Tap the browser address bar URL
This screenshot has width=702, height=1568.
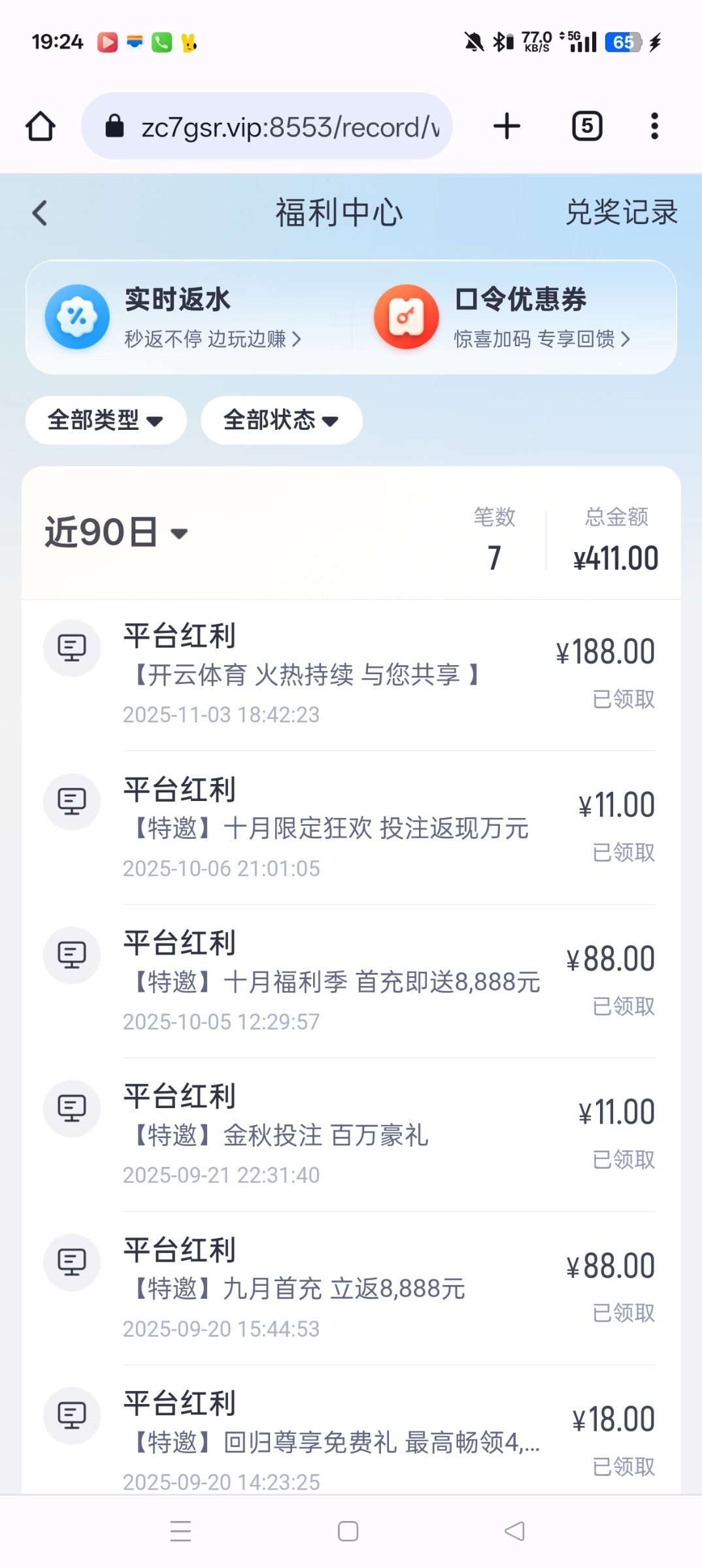click(290, 127)
